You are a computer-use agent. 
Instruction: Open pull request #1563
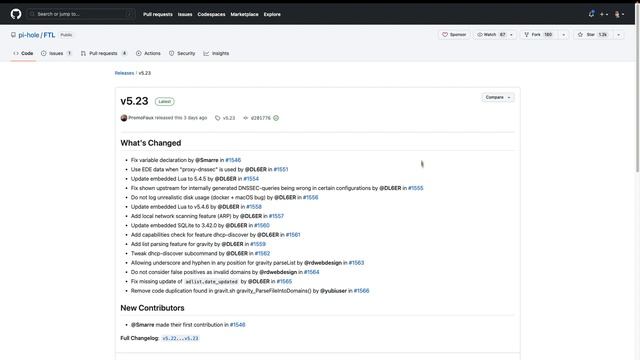point(356,263)
